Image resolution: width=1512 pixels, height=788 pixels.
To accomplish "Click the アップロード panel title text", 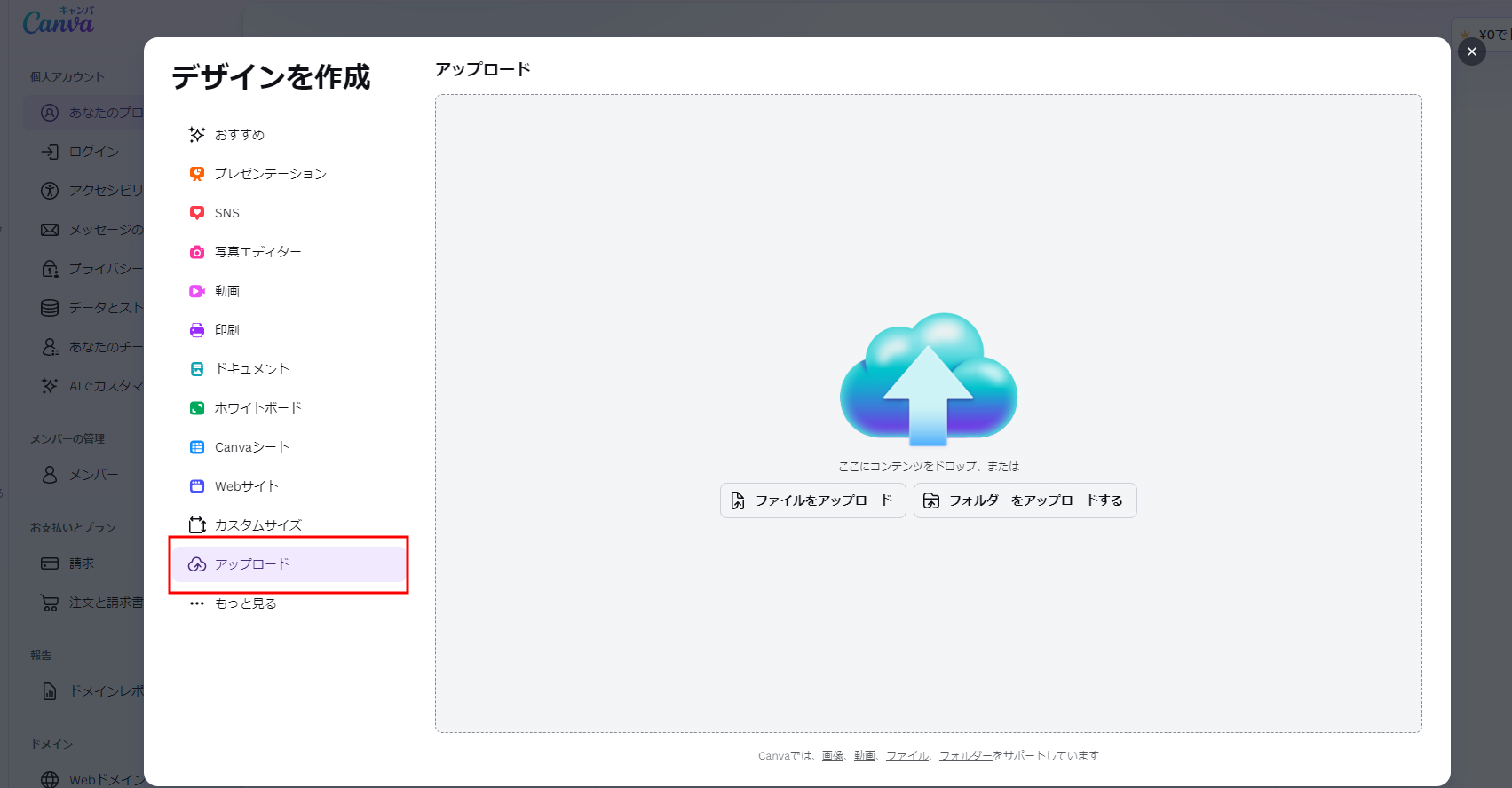I will [x=483, y=69].
